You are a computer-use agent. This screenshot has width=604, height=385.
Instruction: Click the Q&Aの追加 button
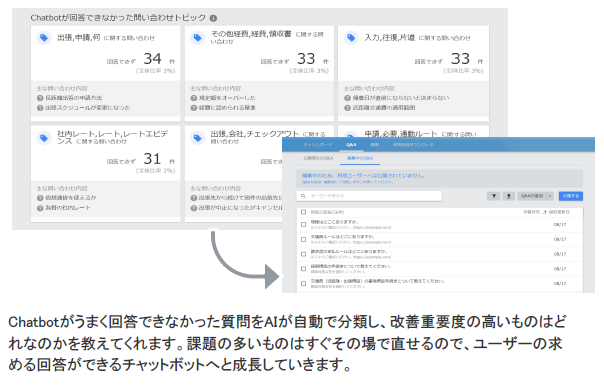(x=532, y=196)
